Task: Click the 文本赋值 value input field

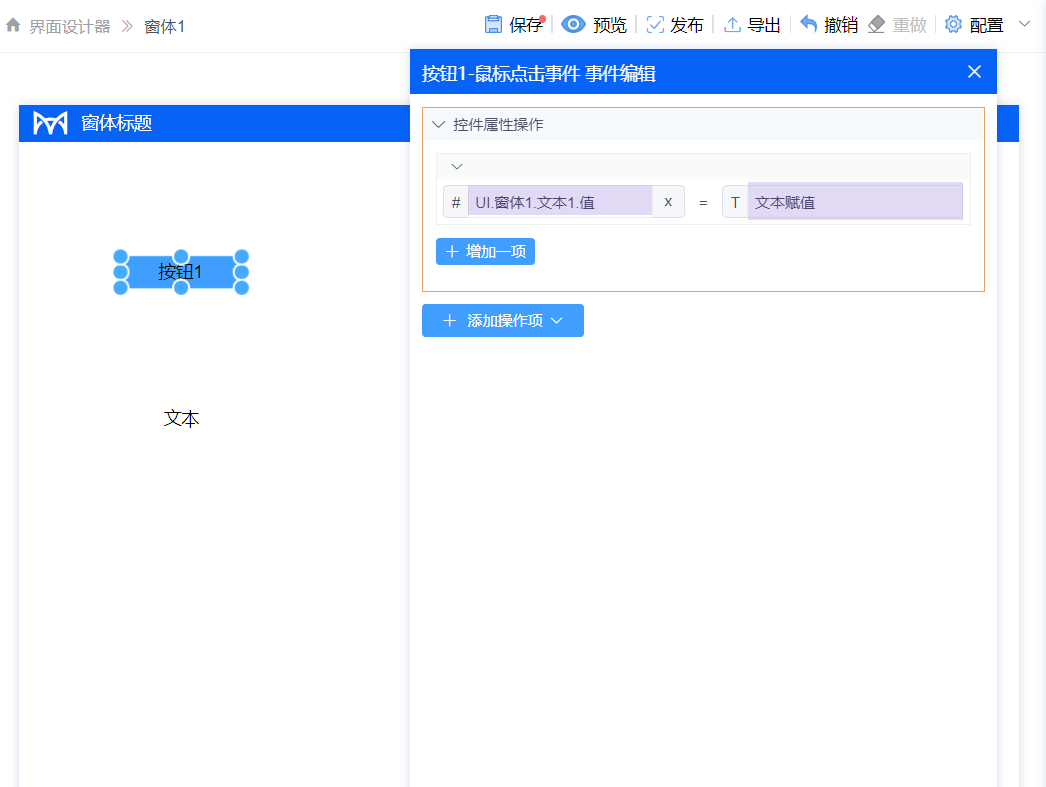Action: click(x=855, y=201)
